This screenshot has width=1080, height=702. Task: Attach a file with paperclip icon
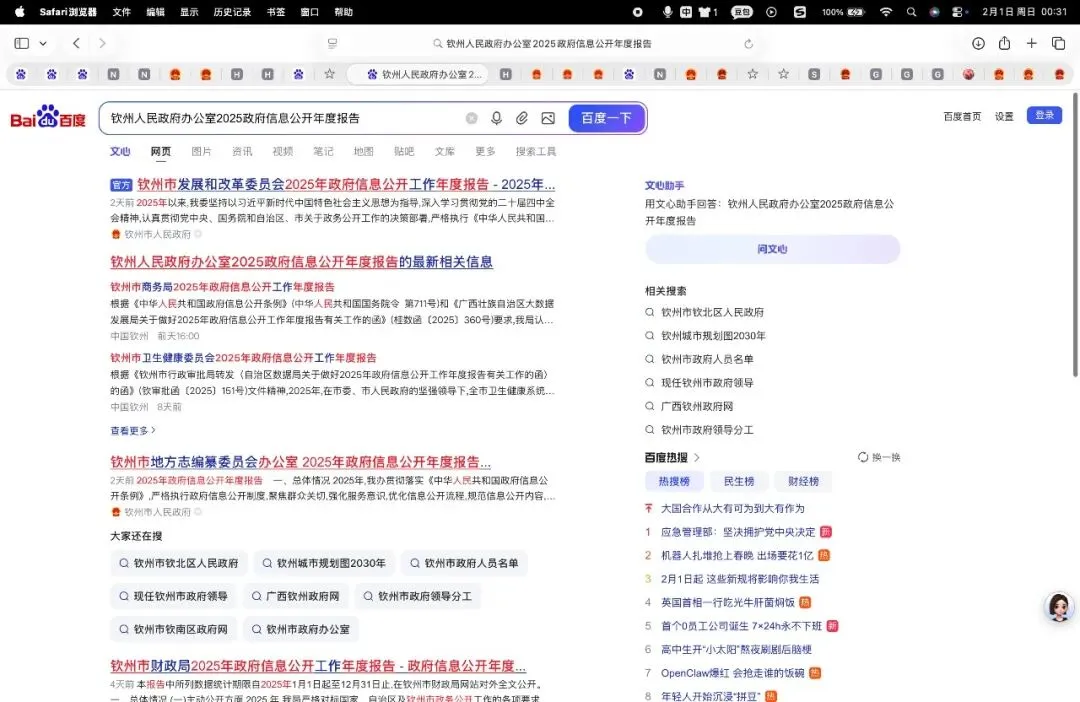tap(522, 118)
